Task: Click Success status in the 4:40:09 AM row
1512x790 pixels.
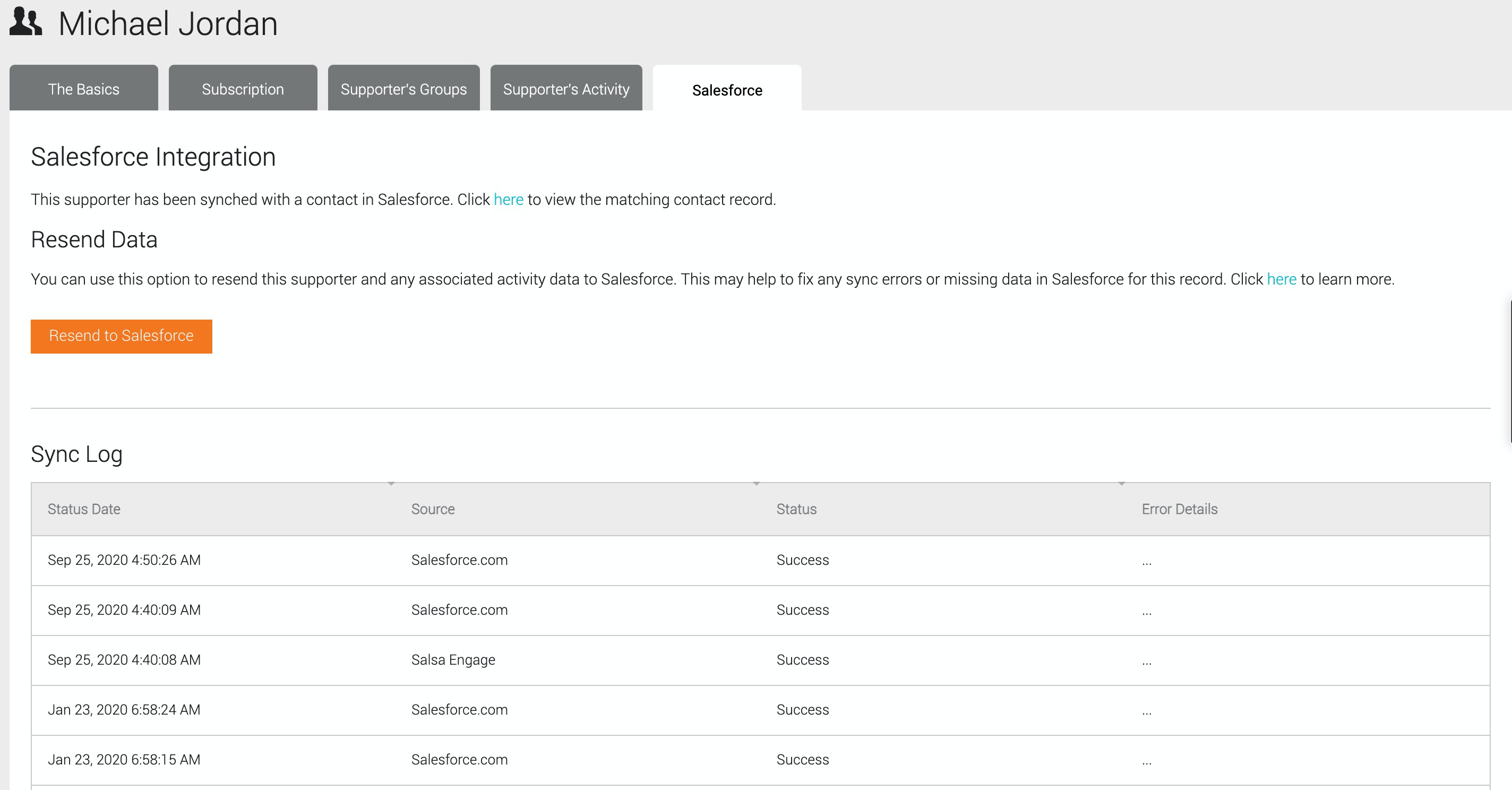Action: 803,610
